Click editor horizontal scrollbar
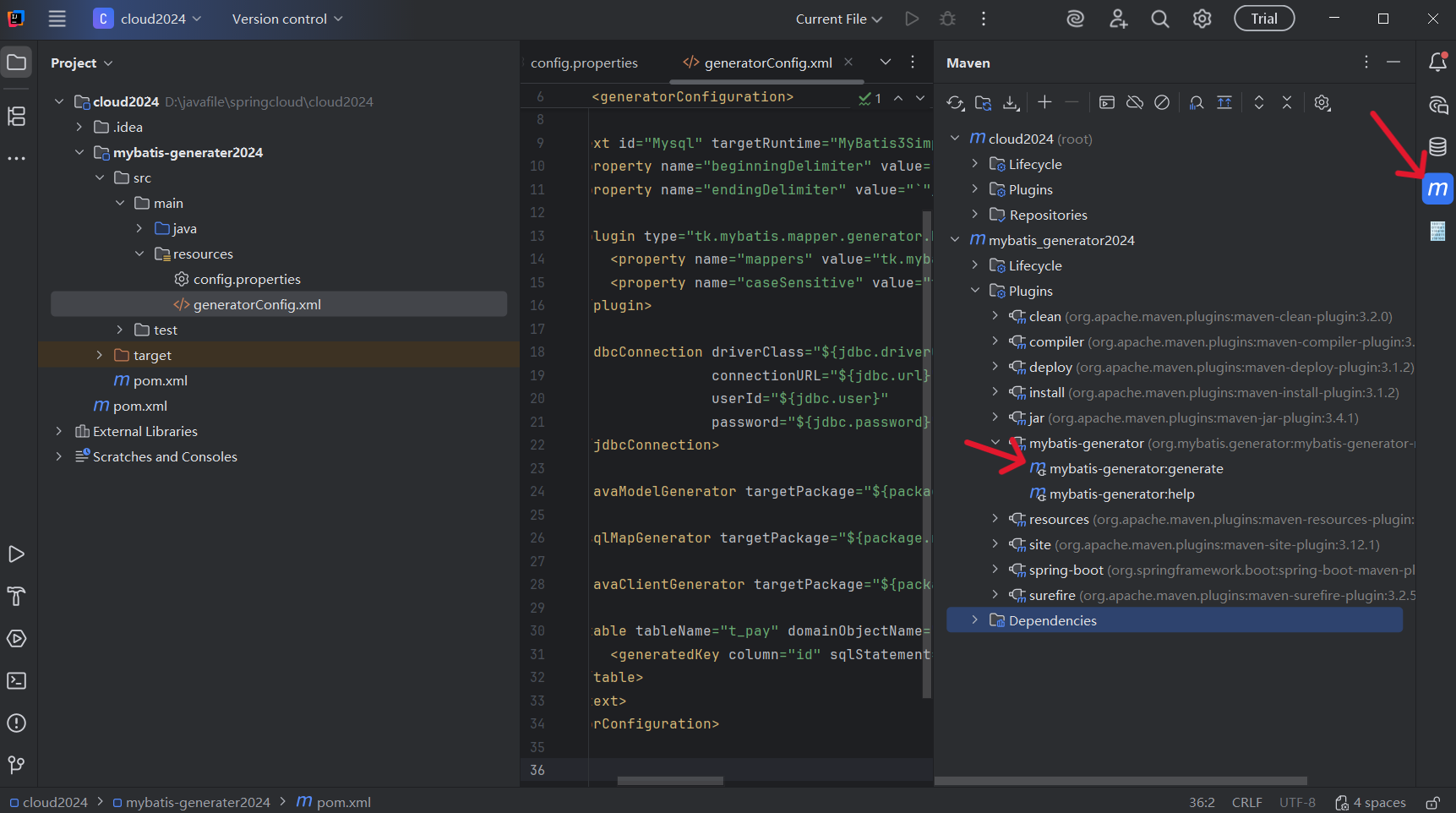Image resolution: width=1456 pixels, height=813 pixels. (670, 780)
